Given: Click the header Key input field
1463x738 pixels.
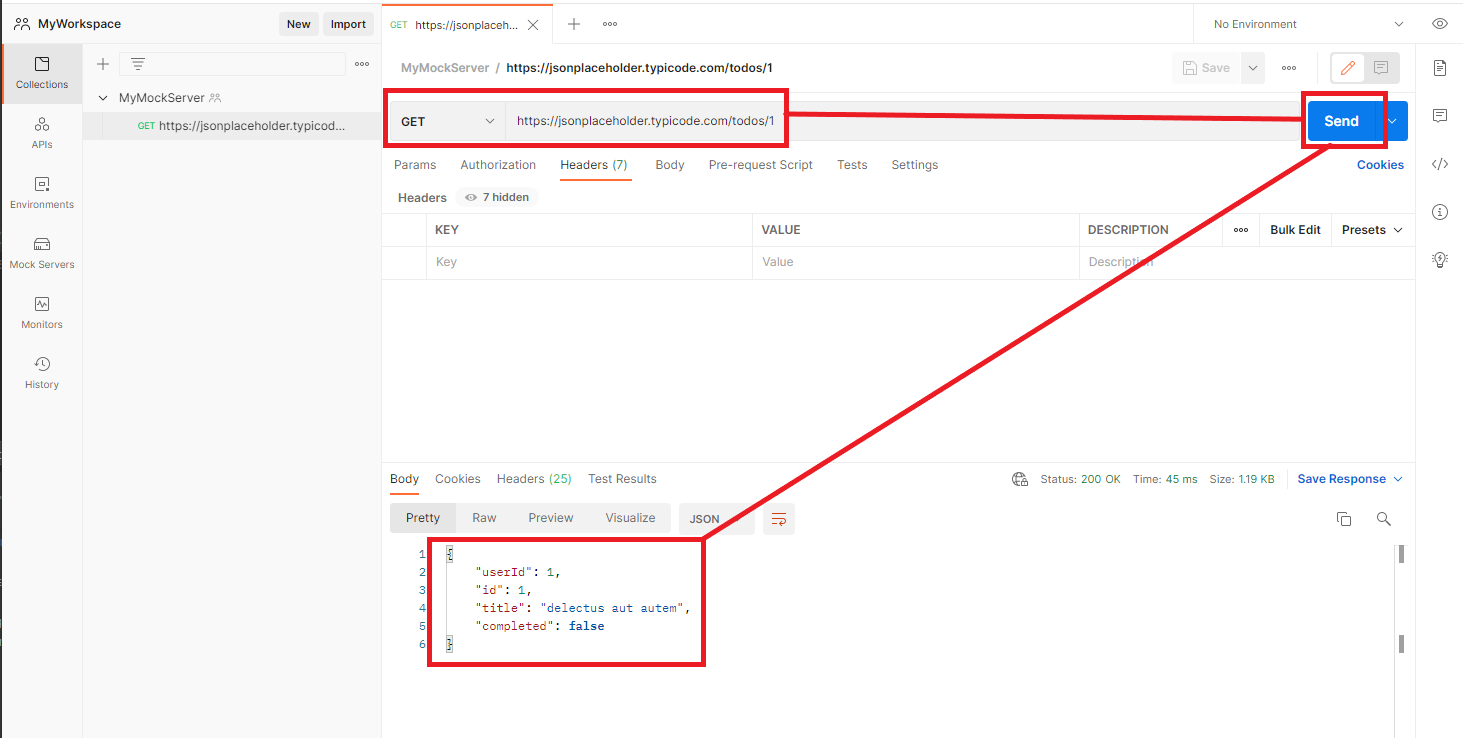Looking at the screenshot, I should pyautogui.click(x=591, y=262).
